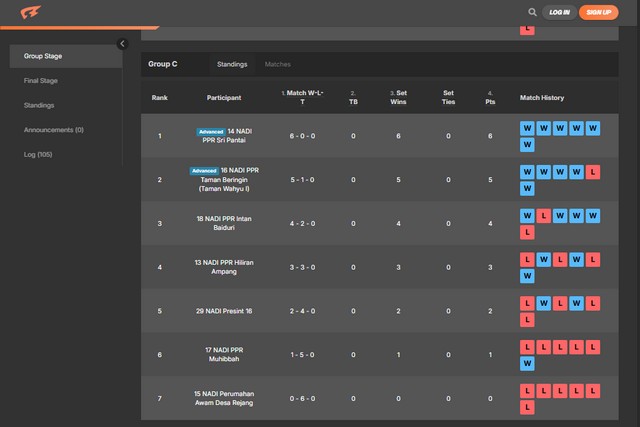Click the first L badge for rank 7
The height and width of the screenshot is (427, 640).
click(x=527, y=391)
